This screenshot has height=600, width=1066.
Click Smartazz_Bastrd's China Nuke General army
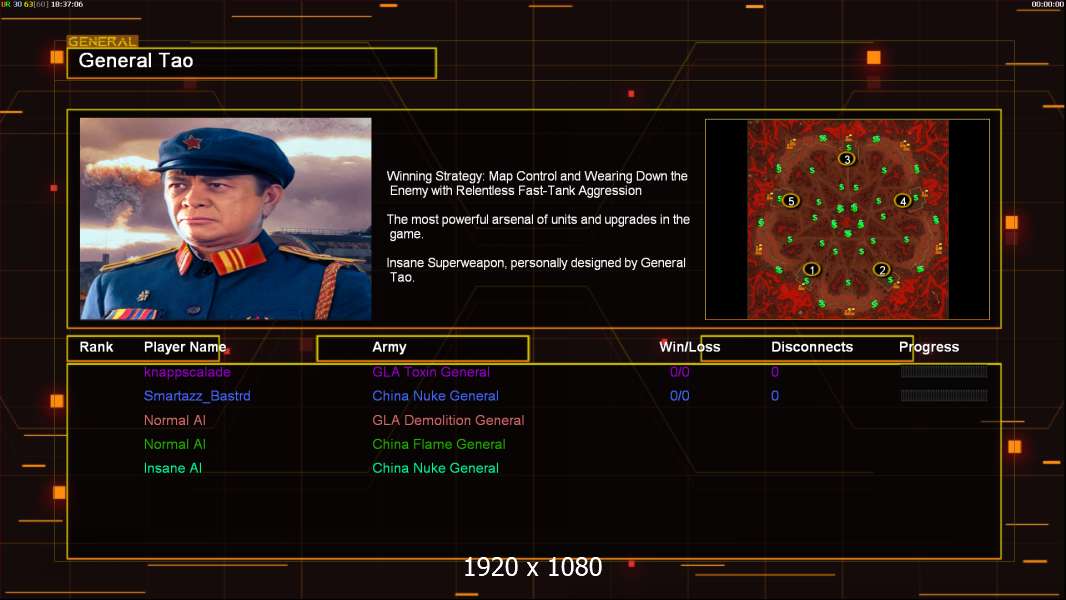[435, 395]
